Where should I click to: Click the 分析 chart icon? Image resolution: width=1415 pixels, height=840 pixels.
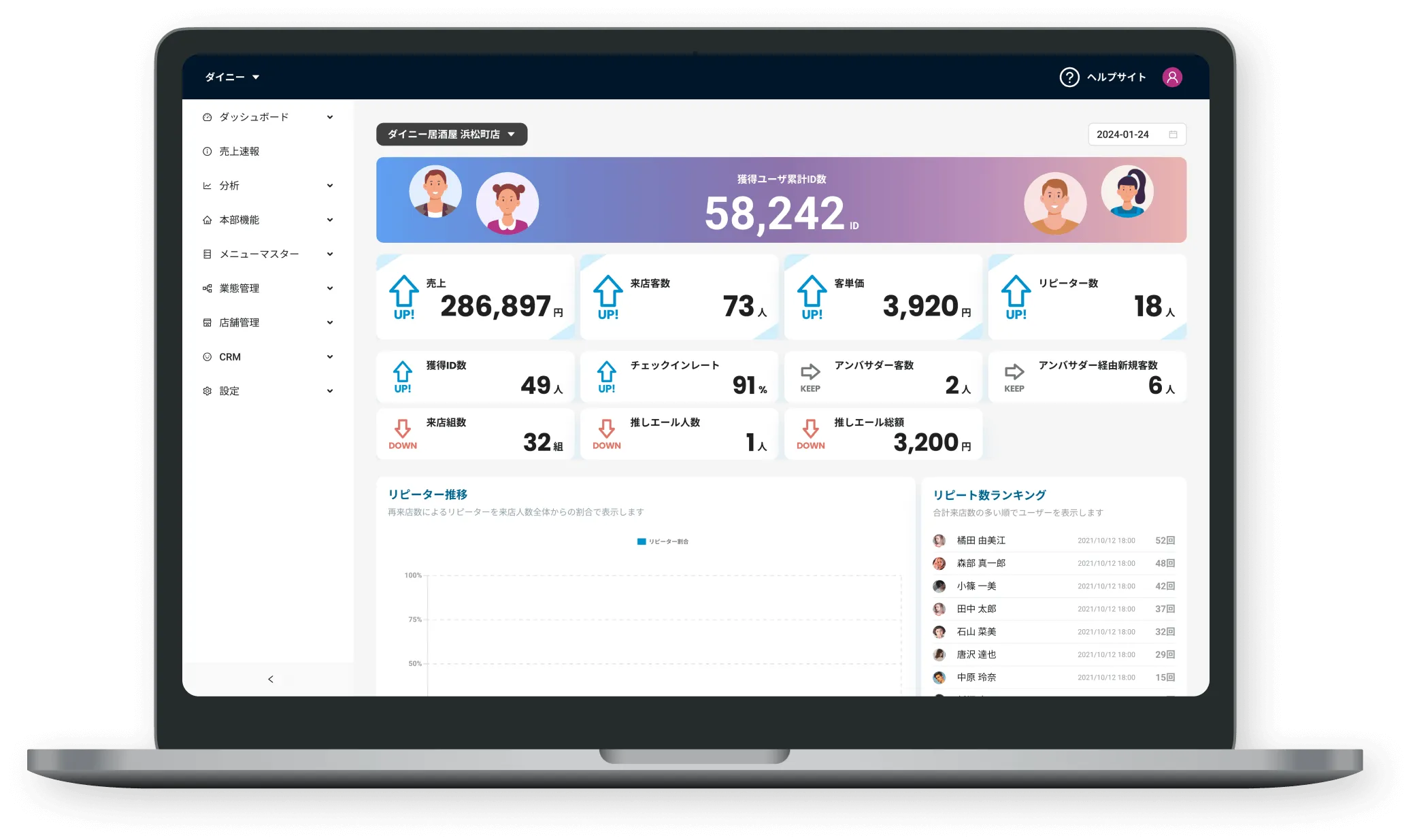point(207,186)
